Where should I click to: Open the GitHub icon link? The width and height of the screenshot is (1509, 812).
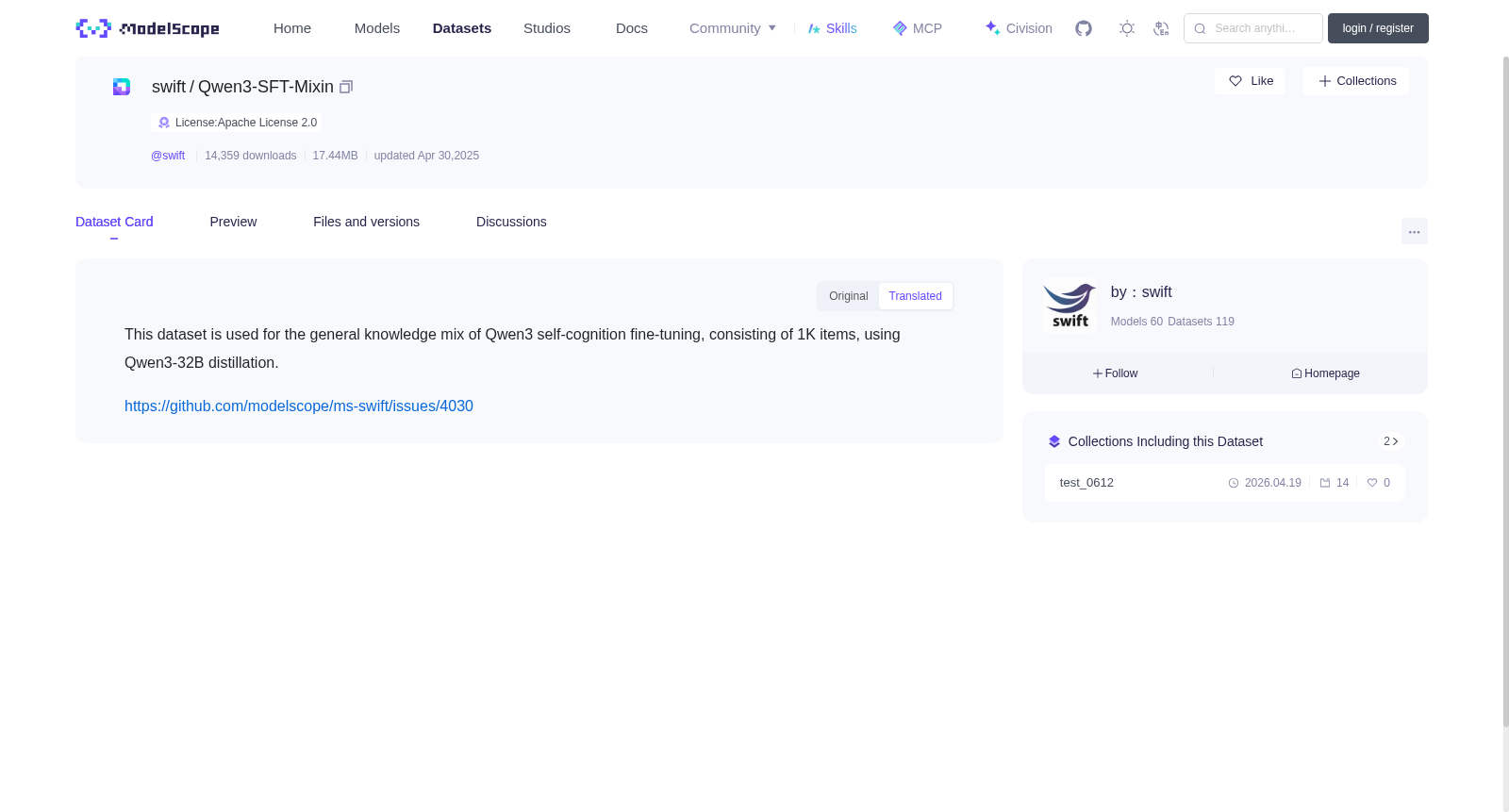point(1084,28)
